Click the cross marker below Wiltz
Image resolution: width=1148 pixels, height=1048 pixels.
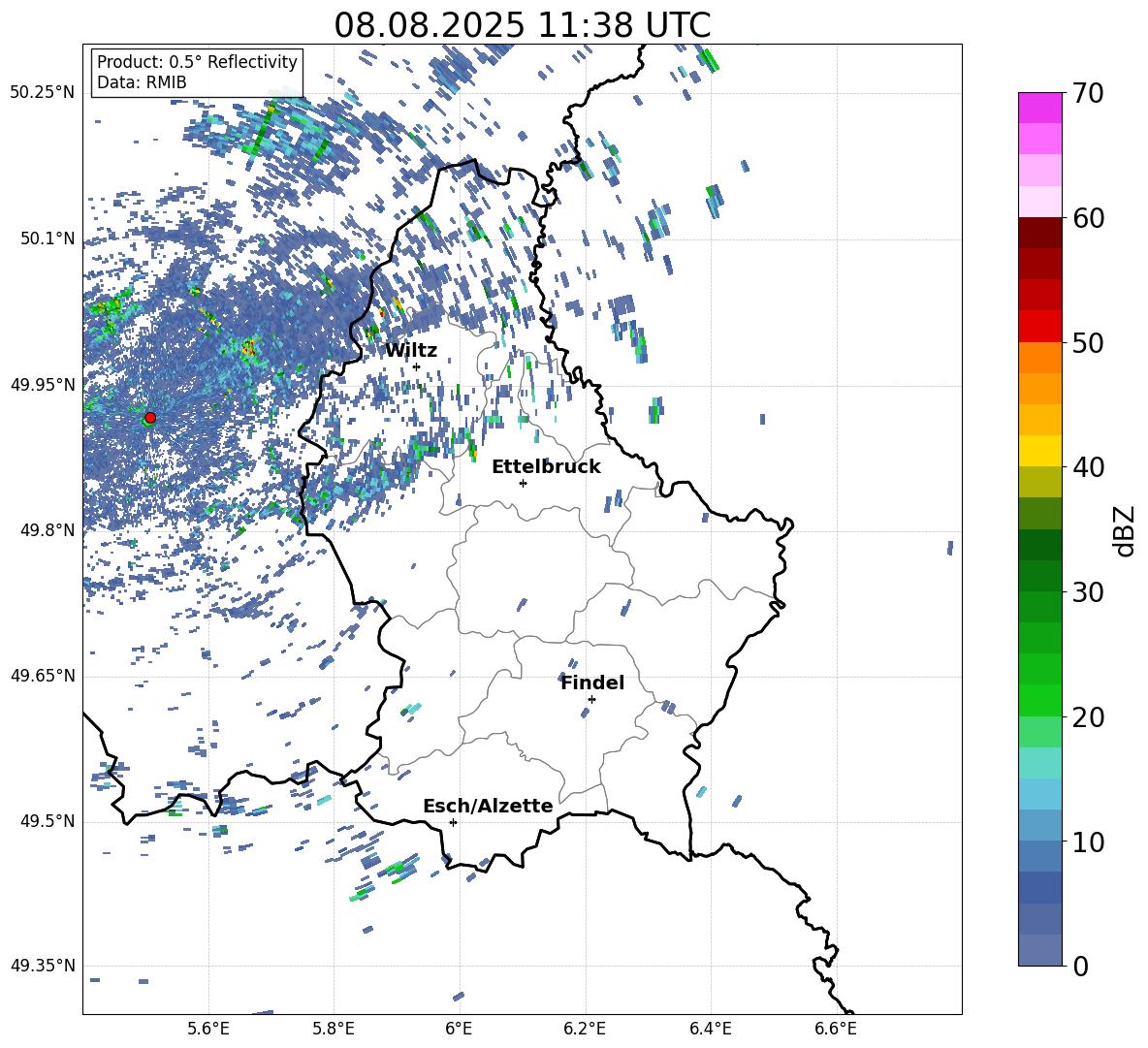417,366
